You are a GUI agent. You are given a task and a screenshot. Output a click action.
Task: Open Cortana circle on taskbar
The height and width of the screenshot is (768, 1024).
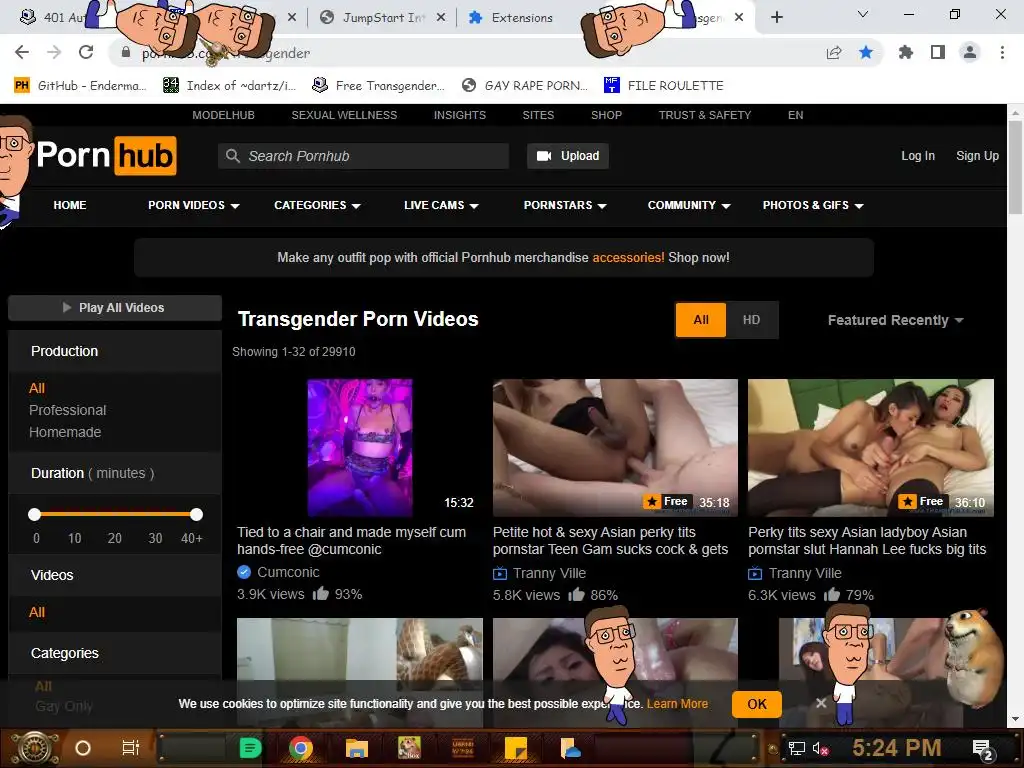coord(83,748)
